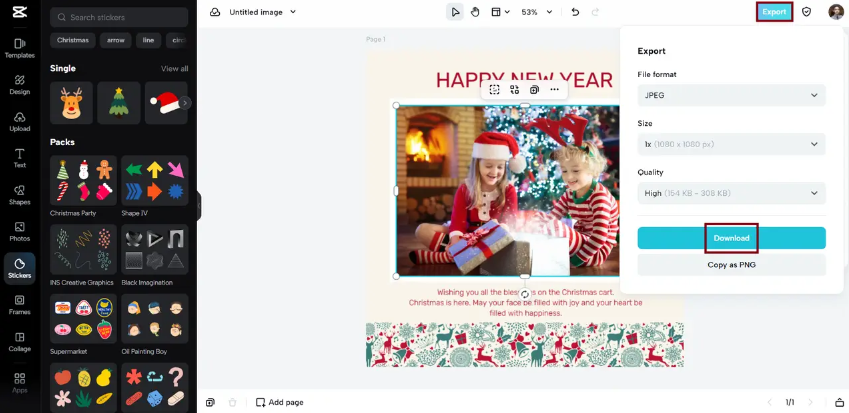Open the Text sidebar tab
The height and width of the screenshot is (413, 849).
19,158
